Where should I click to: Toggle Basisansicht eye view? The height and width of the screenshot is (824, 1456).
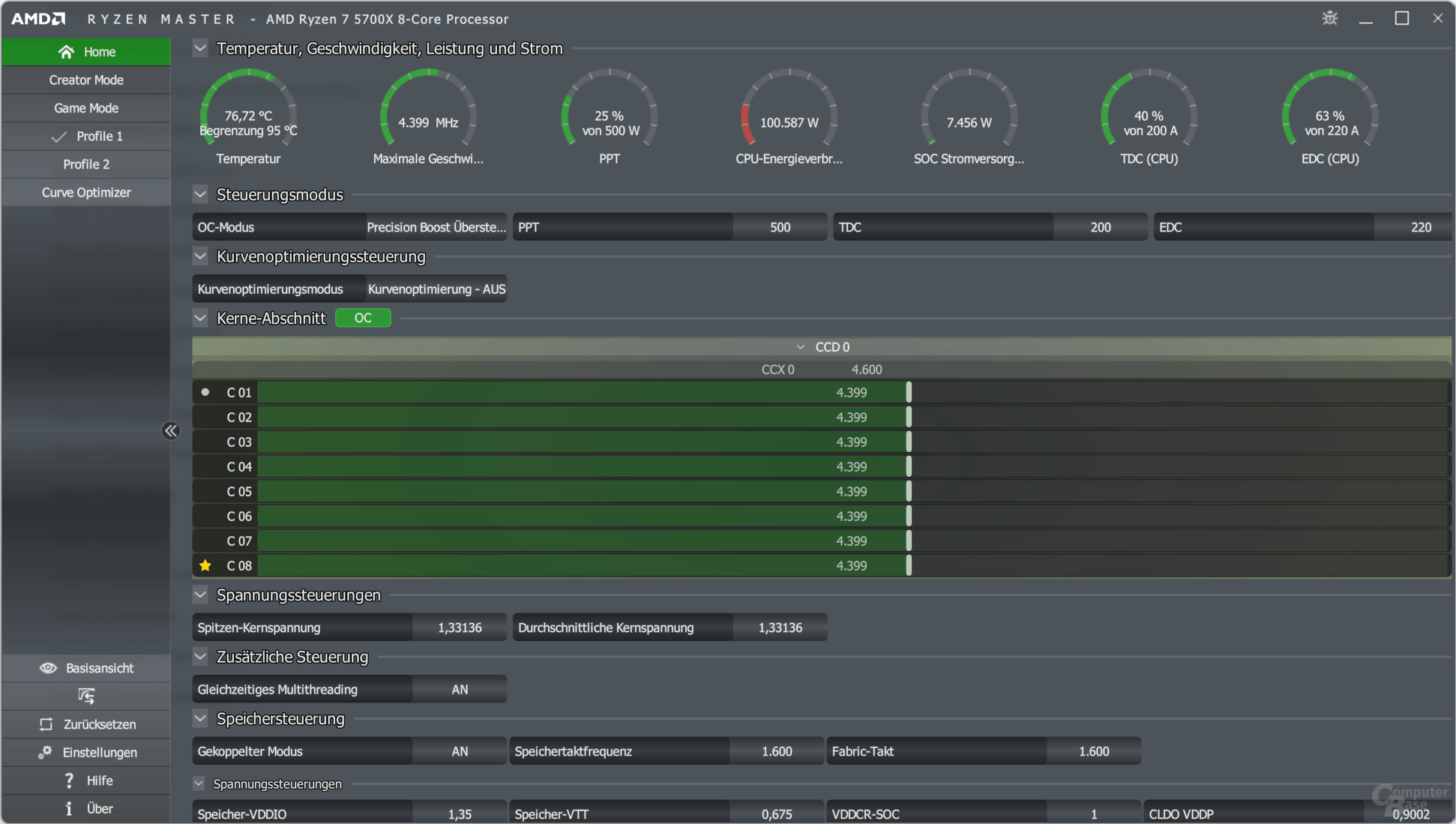[49, 668]
